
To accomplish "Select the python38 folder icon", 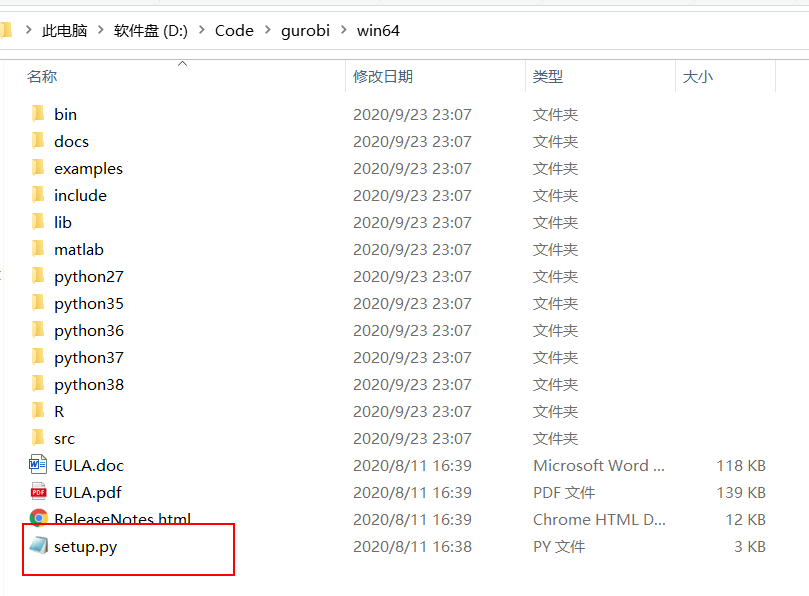I will tap(38, 383).
